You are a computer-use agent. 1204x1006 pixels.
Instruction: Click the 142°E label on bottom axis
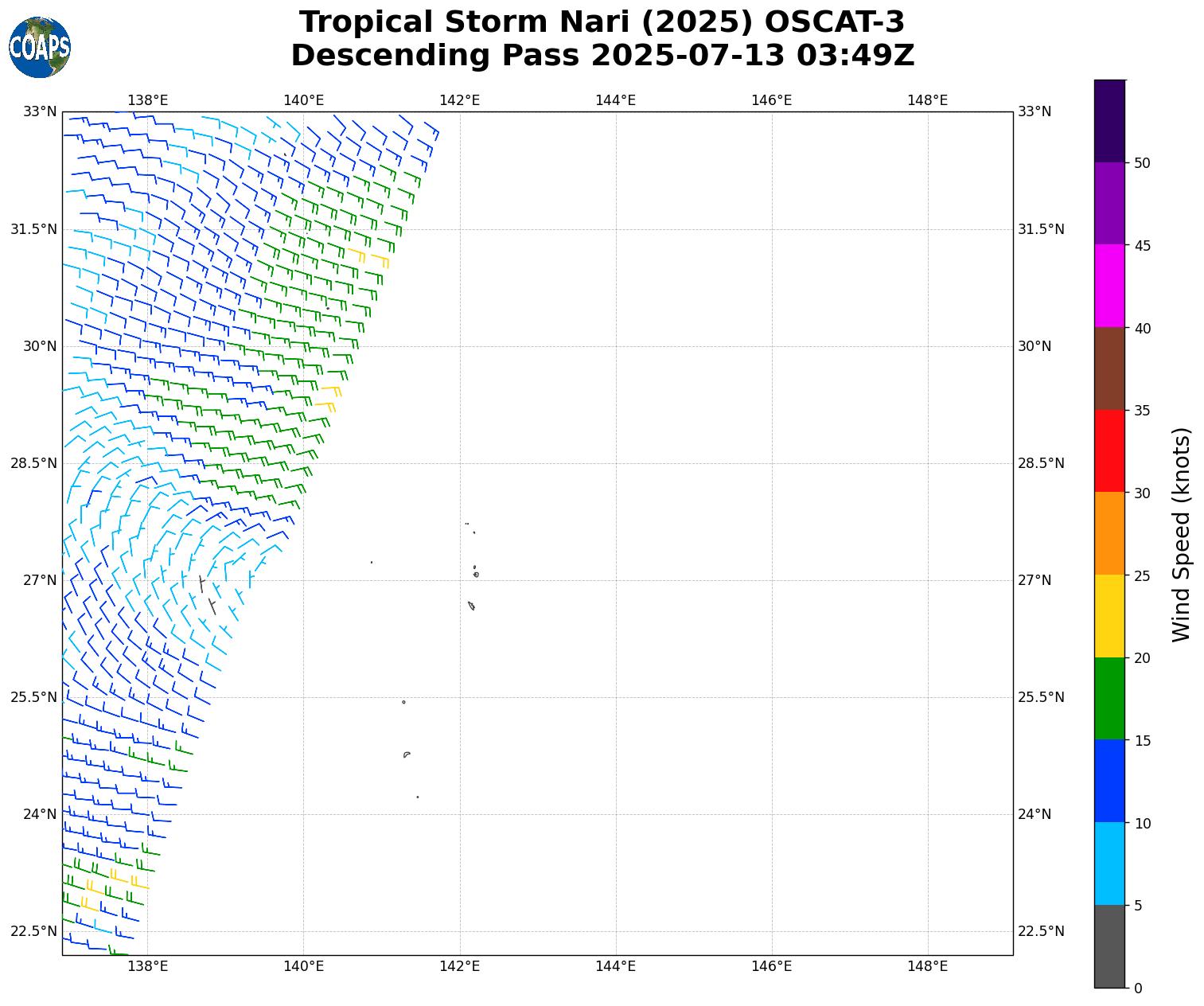(459, 967)
